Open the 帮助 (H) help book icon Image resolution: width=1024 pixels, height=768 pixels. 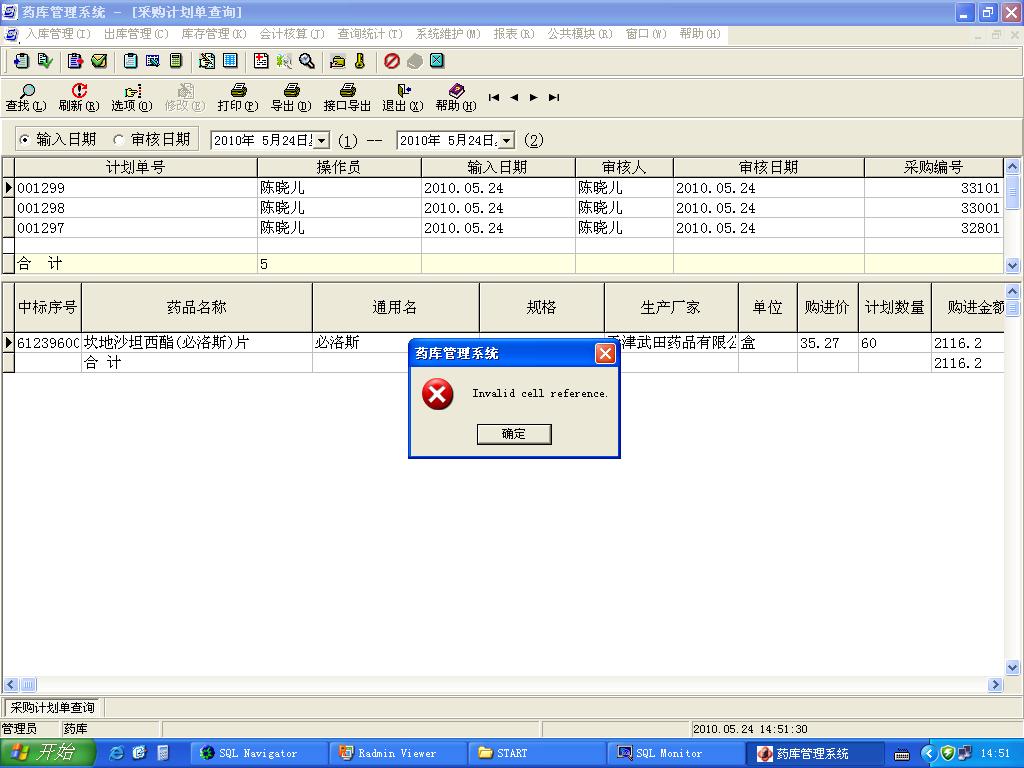(x=456, y=98)
